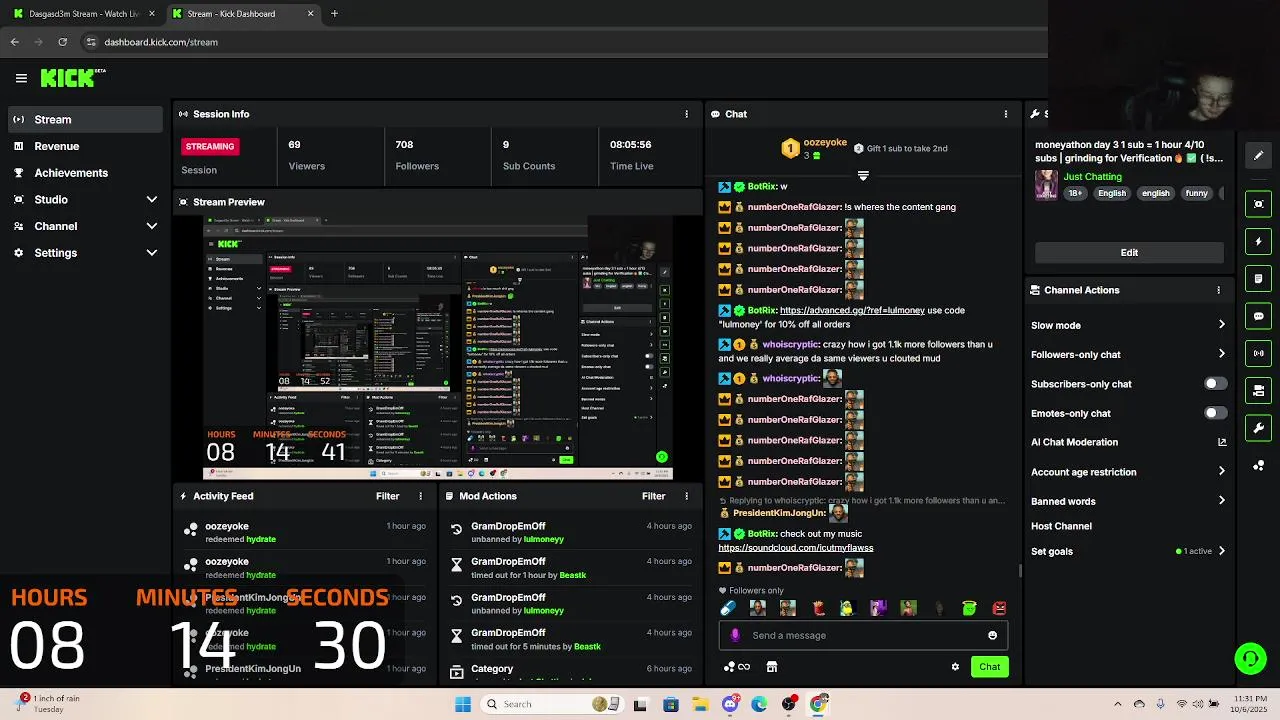Open the soundcloud.com/icutmyflaws link in chat
1280x720 pixels.
(796, 548)
